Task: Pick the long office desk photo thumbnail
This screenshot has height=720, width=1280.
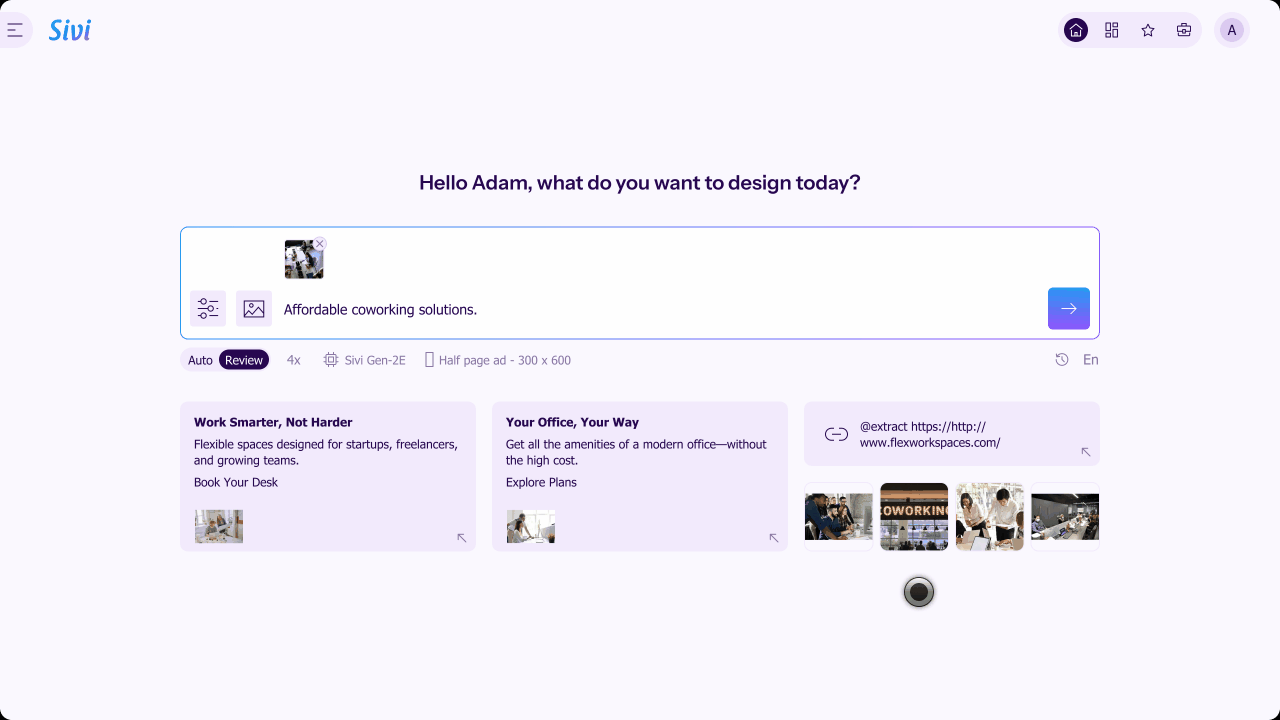Action: 1065,517
